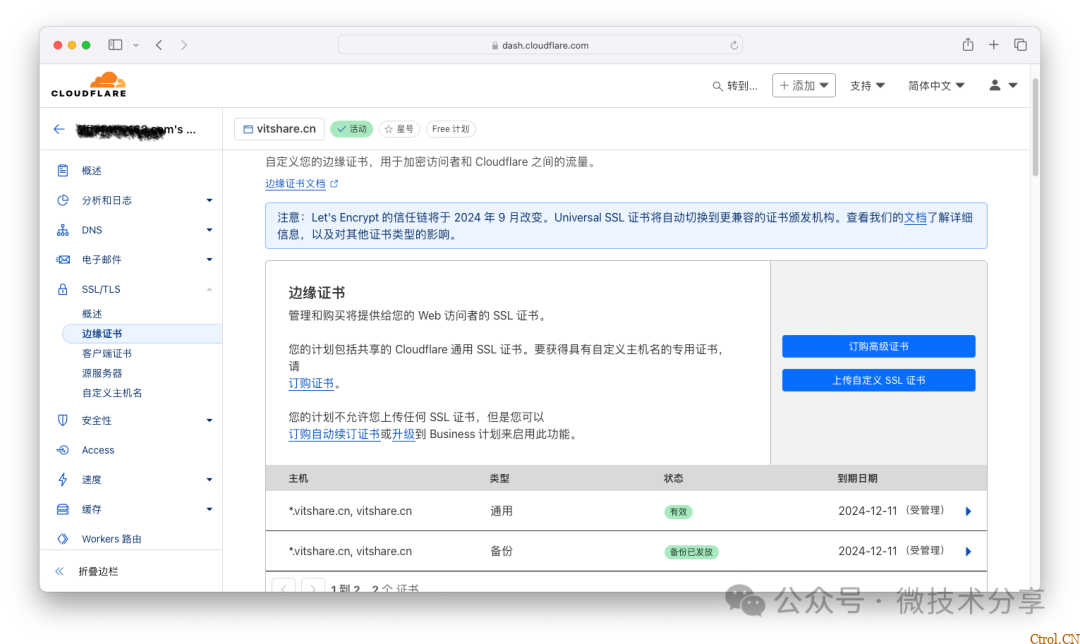The height and width of the screenshot is (644, 1080).
Task: Click the Safari address bar
Action: pyautogui.click(x=540, y=45)
